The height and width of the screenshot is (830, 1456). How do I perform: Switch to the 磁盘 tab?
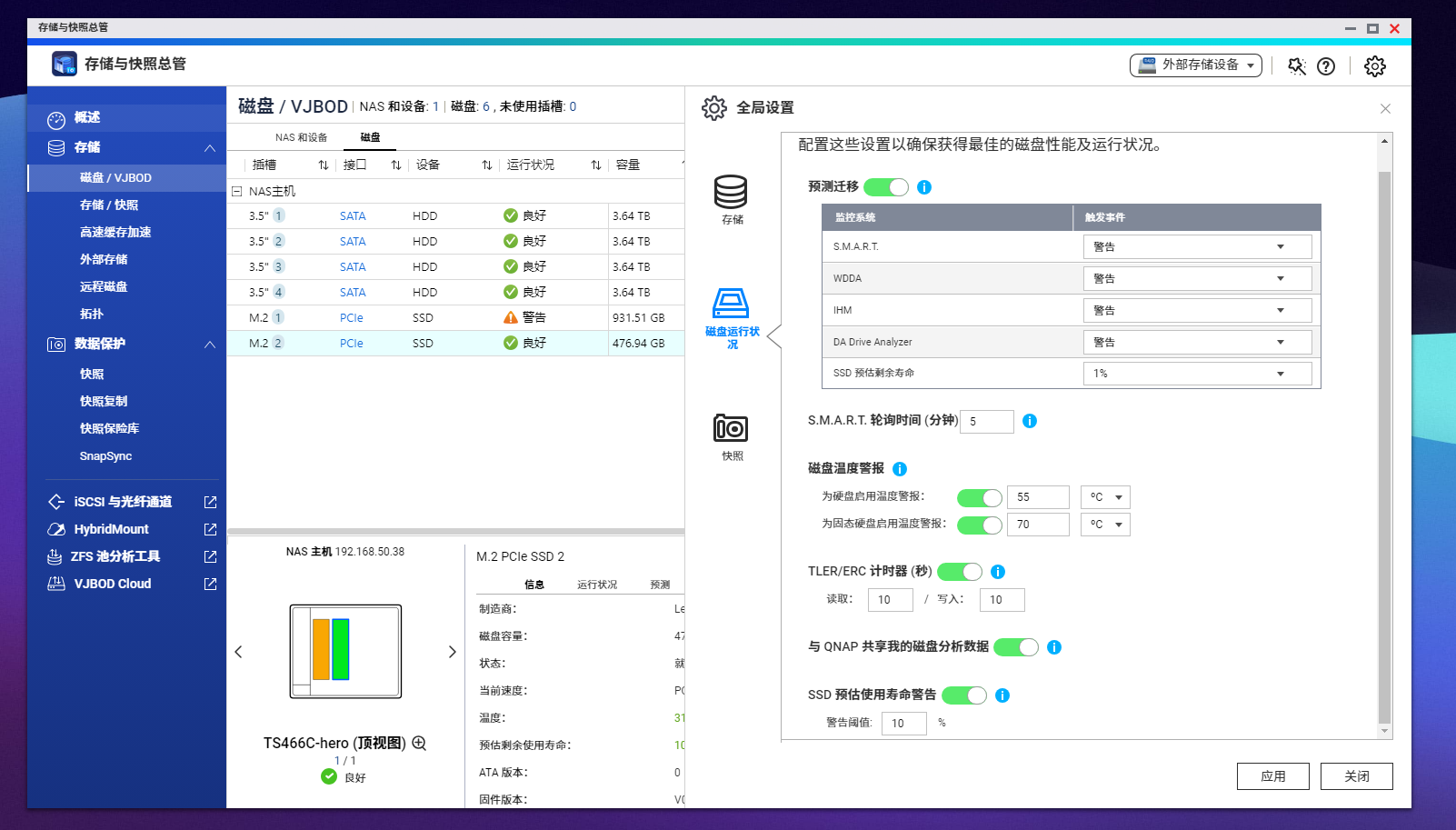[x=370, y=137]
